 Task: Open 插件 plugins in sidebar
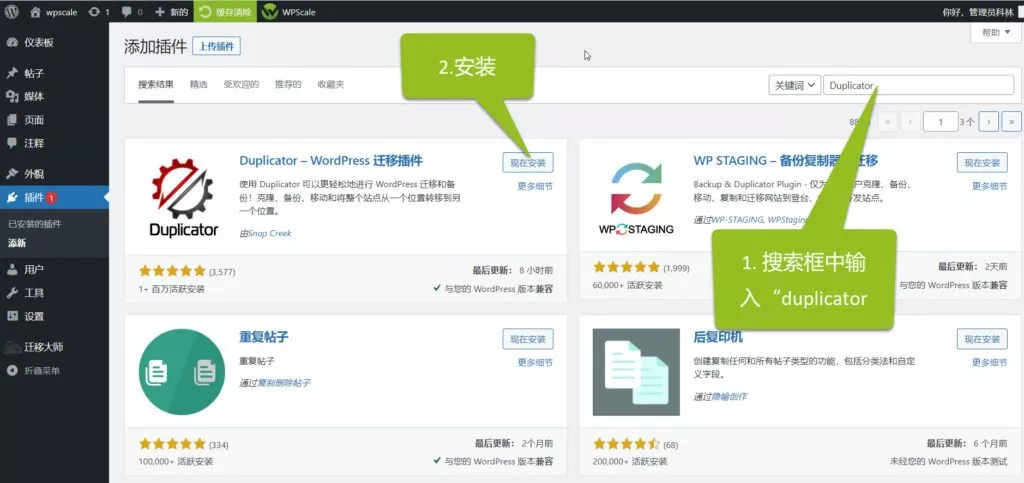coord(54,198)
